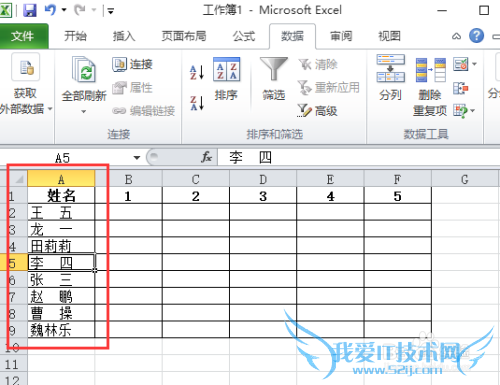Click the 删除重复项 icon

[x=430, y=87]
